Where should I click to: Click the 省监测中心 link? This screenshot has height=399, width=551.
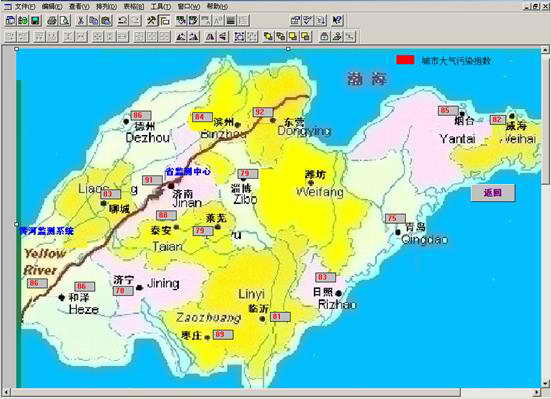[x=188, y=172]
